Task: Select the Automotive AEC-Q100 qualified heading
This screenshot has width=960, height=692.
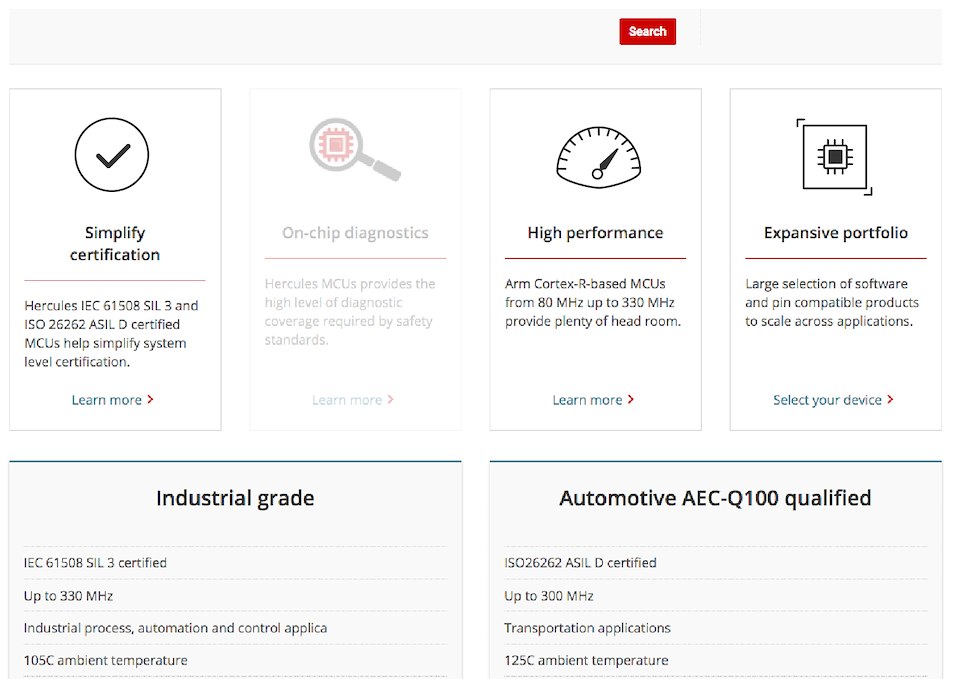Action: point(715,498)
